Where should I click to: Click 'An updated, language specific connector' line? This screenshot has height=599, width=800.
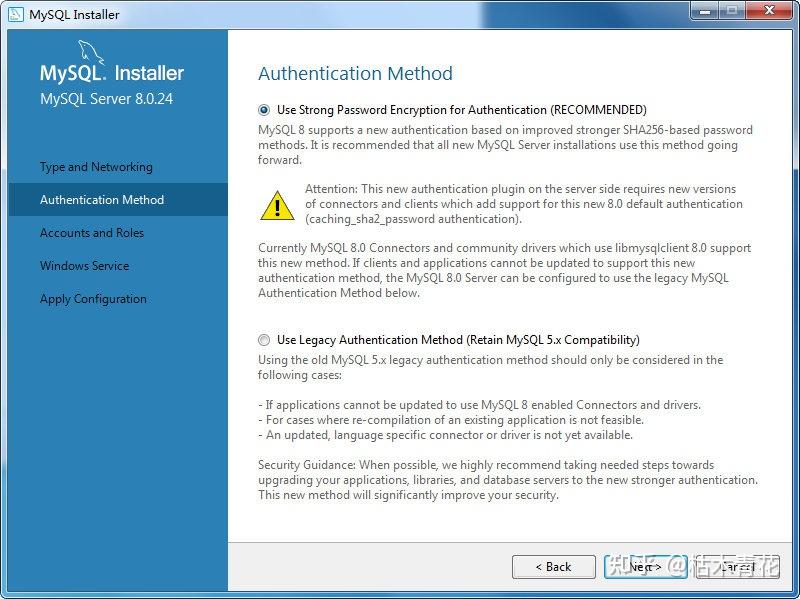coord(445,435)
